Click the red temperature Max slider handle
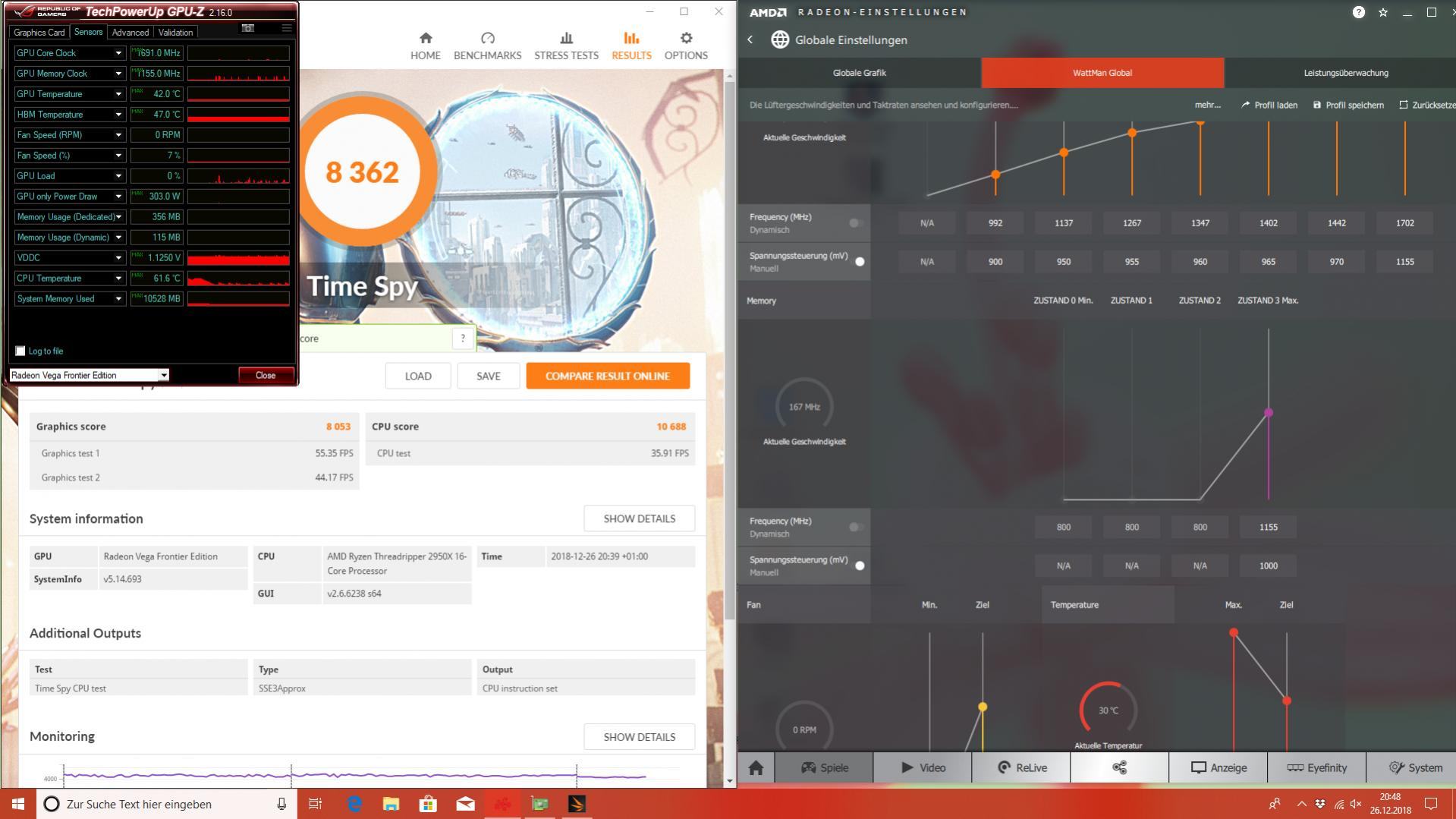The height and width of the screenshot is (819, 1456). pos(1234,632)
